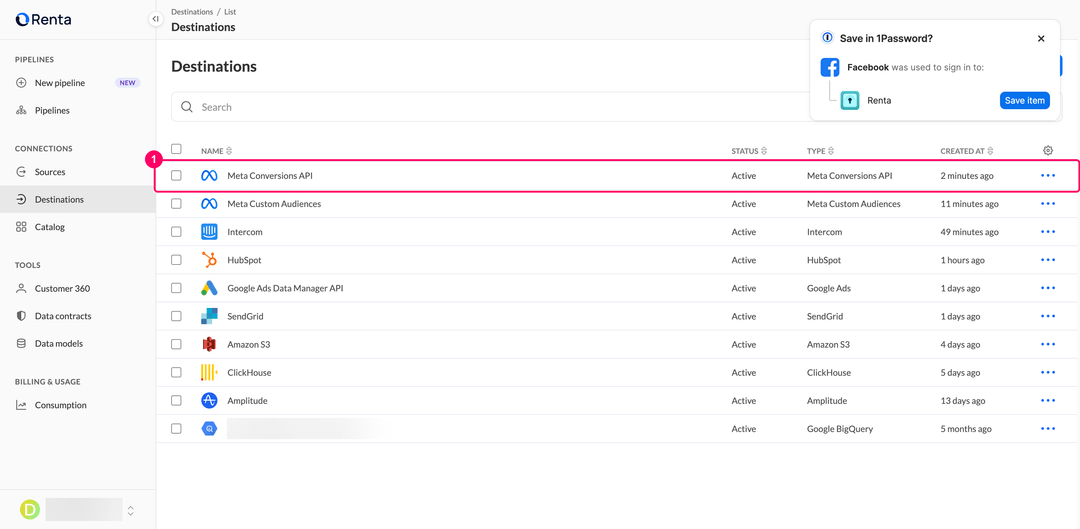Click the Renta key icon in 1Password popup
The image size is (1080, 529).
point(850,101)
